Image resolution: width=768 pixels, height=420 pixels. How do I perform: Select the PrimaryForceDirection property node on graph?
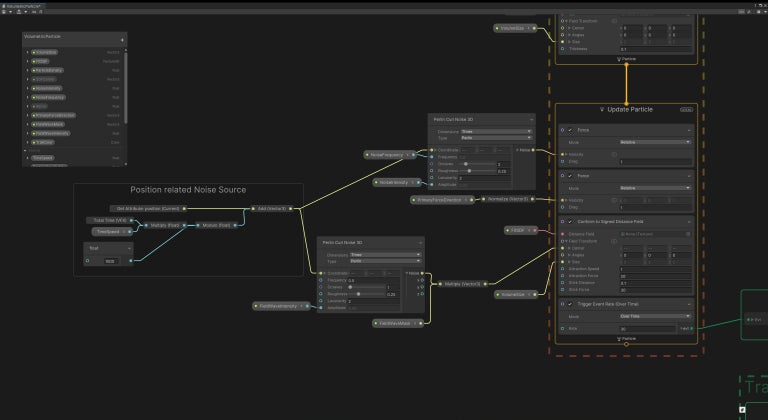(x=442, y=200)
